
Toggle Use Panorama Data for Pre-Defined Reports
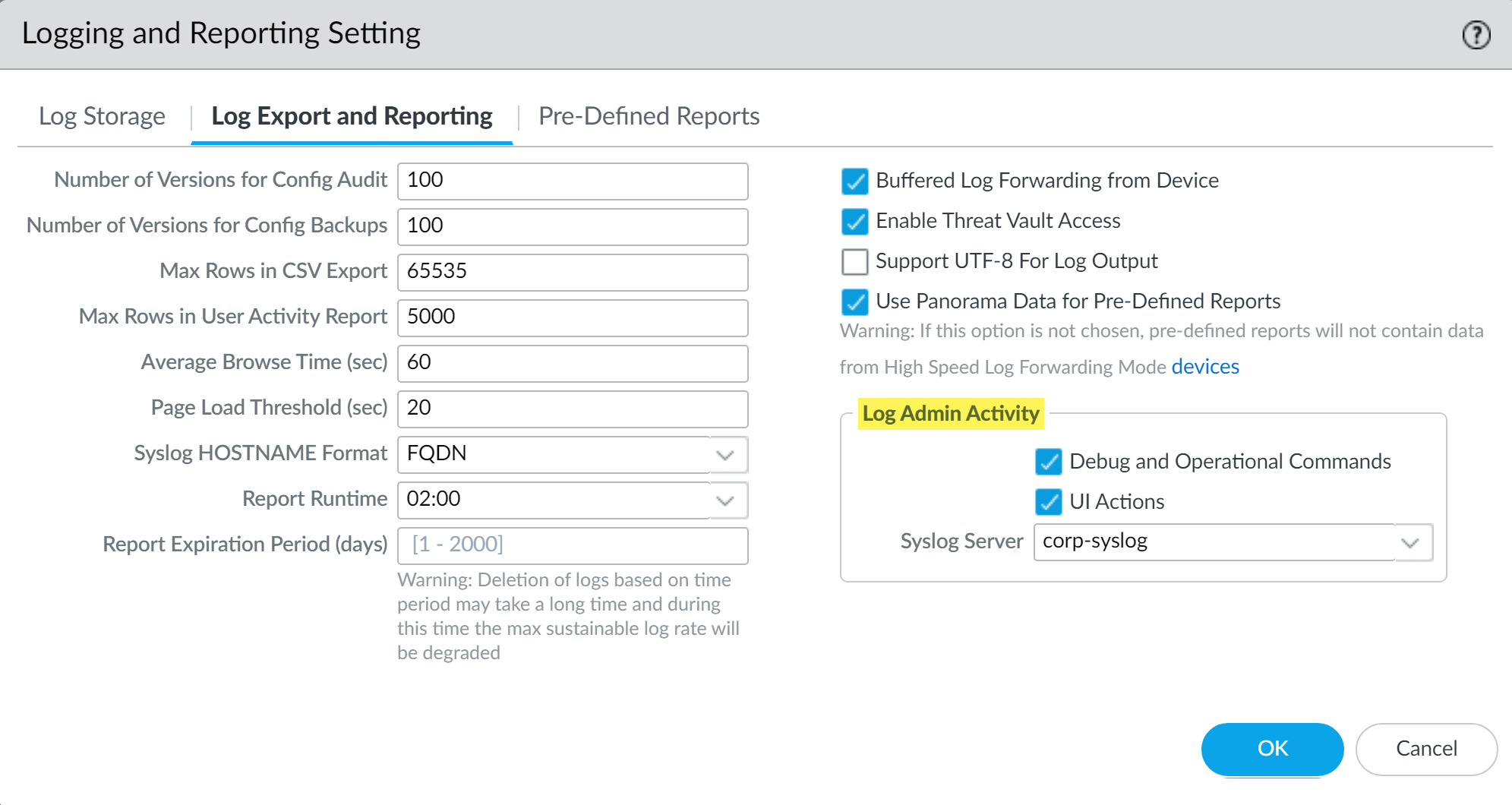tap(854, 302)
